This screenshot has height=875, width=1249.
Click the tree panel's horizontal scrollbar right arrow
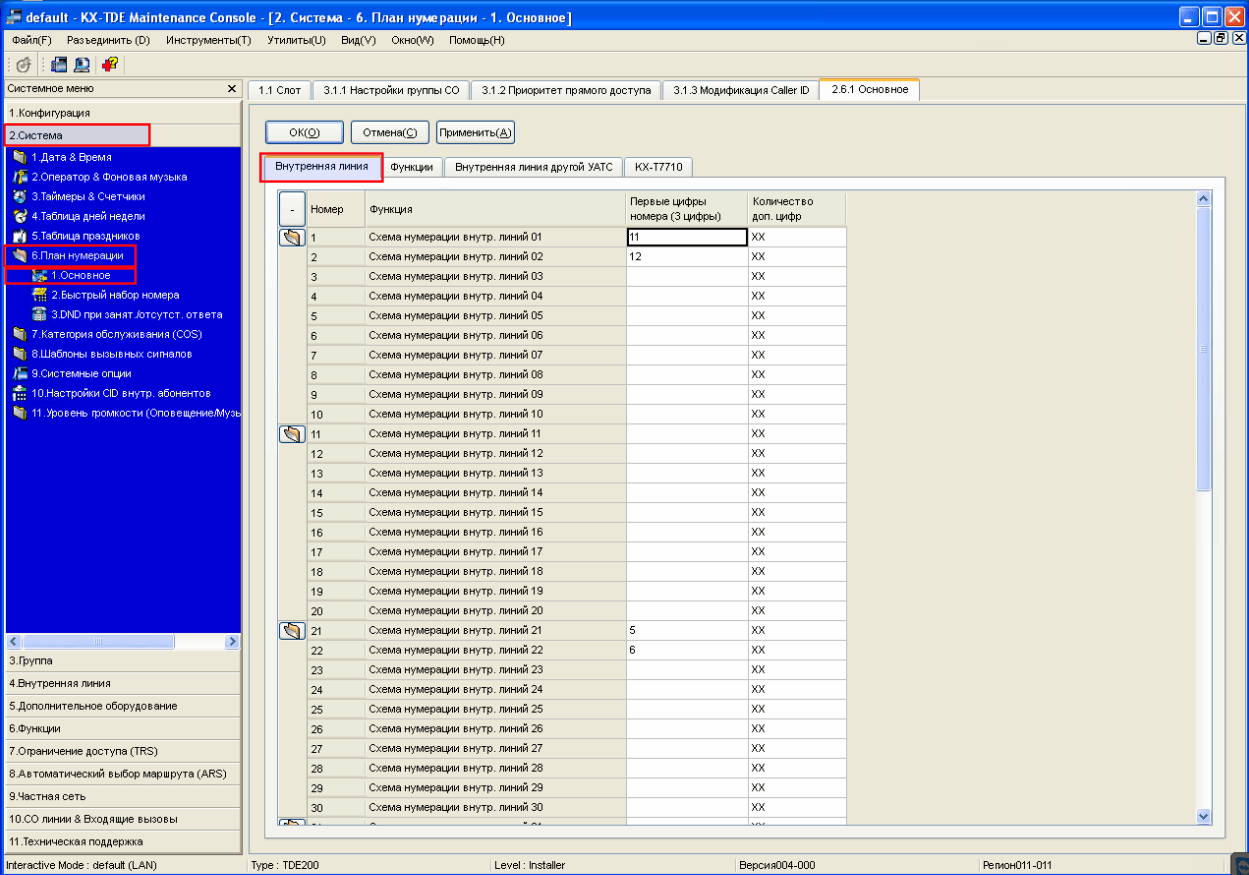click(x=233, y=640)
